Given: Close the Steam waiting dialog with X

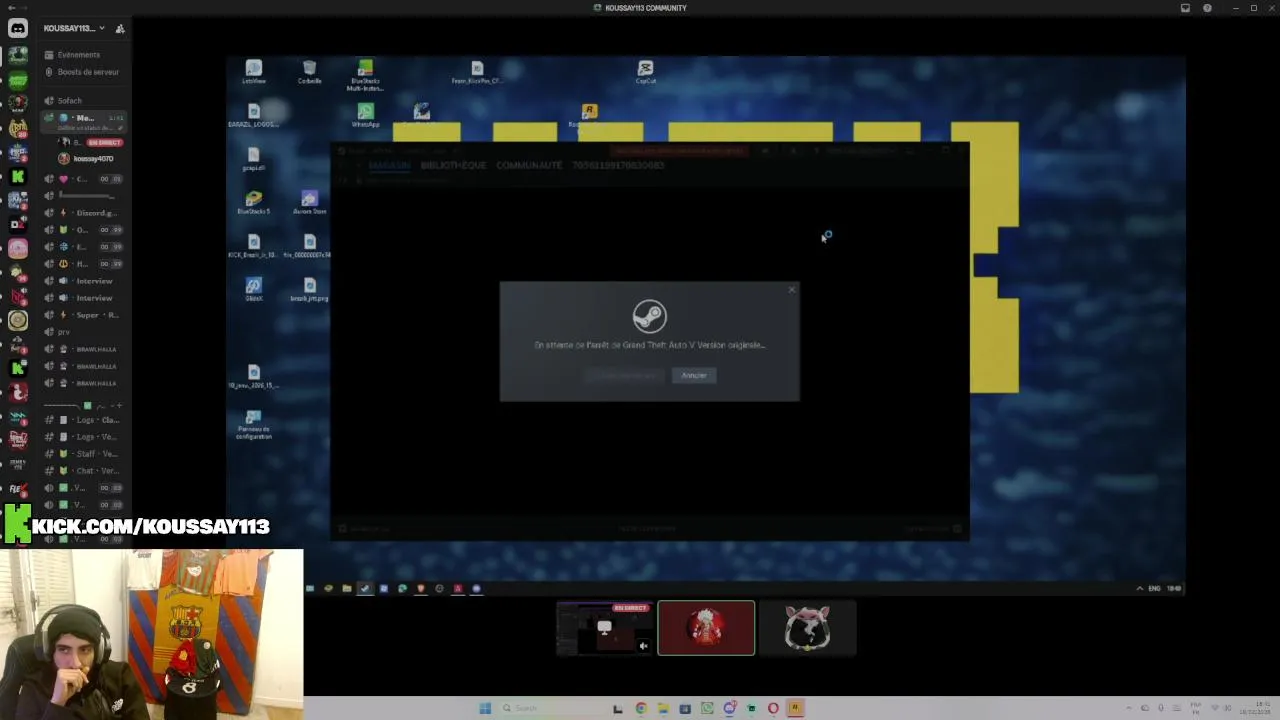Looking at the screenshot, I should (x=791, y=290).
